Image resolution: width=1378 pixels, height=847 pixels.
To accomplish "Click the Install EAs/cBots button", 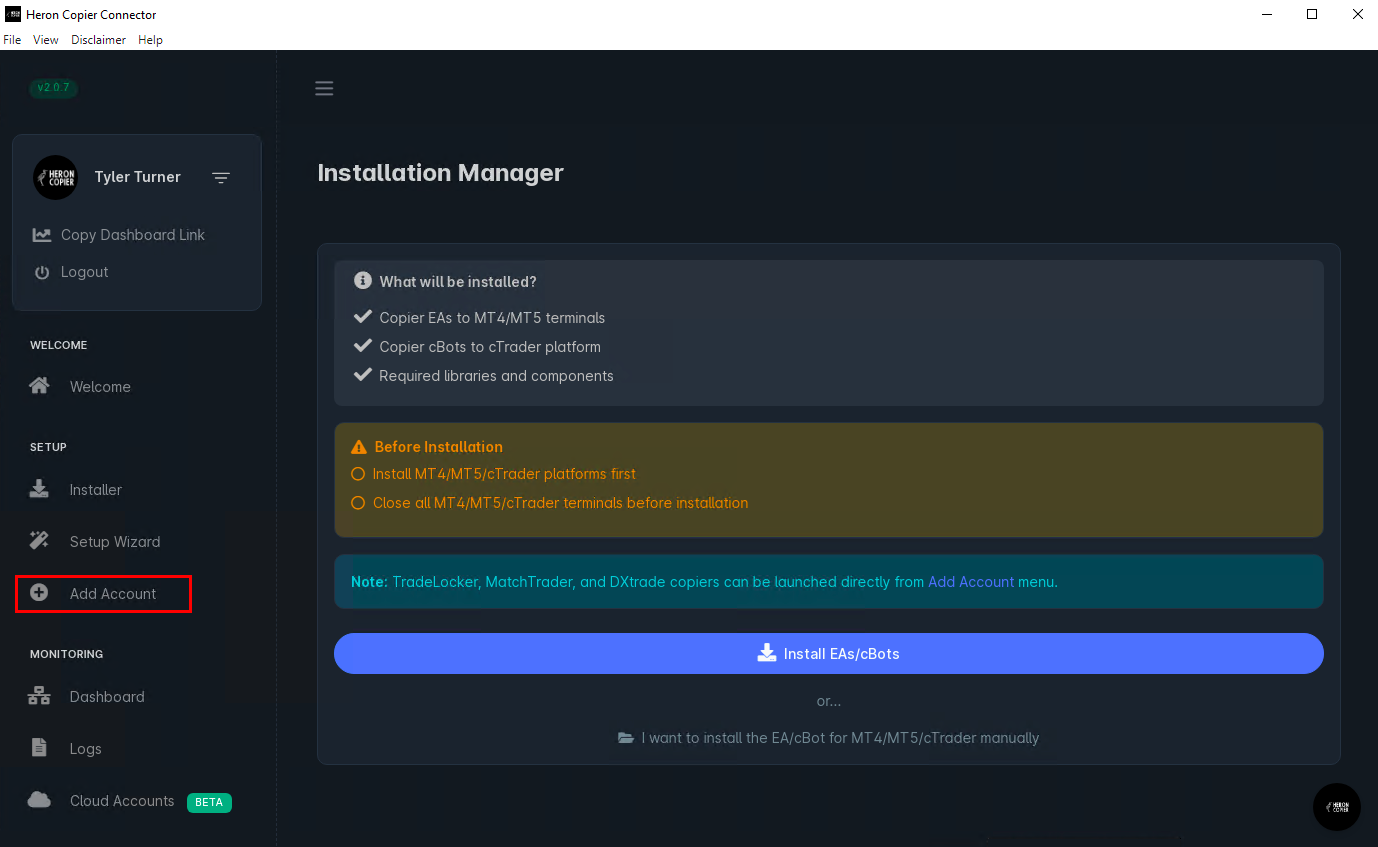I will (x=829, y=653).
